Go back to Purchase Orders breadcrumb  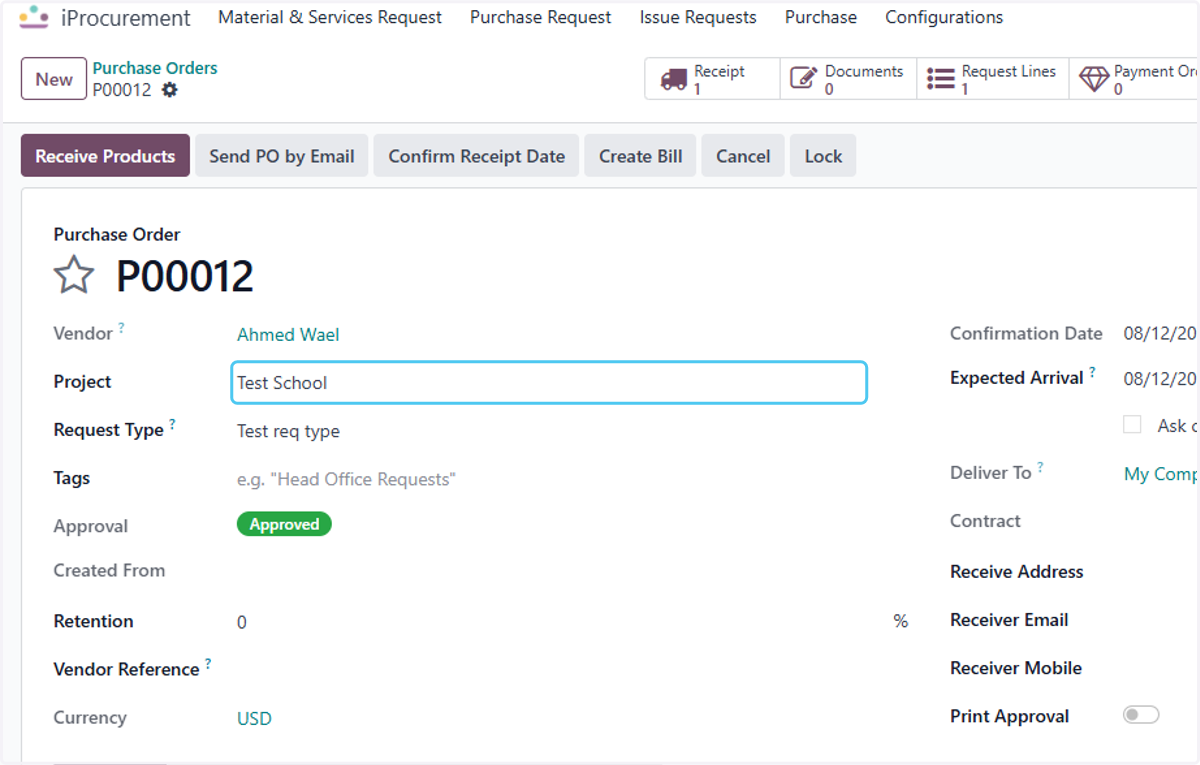point(155,68)
